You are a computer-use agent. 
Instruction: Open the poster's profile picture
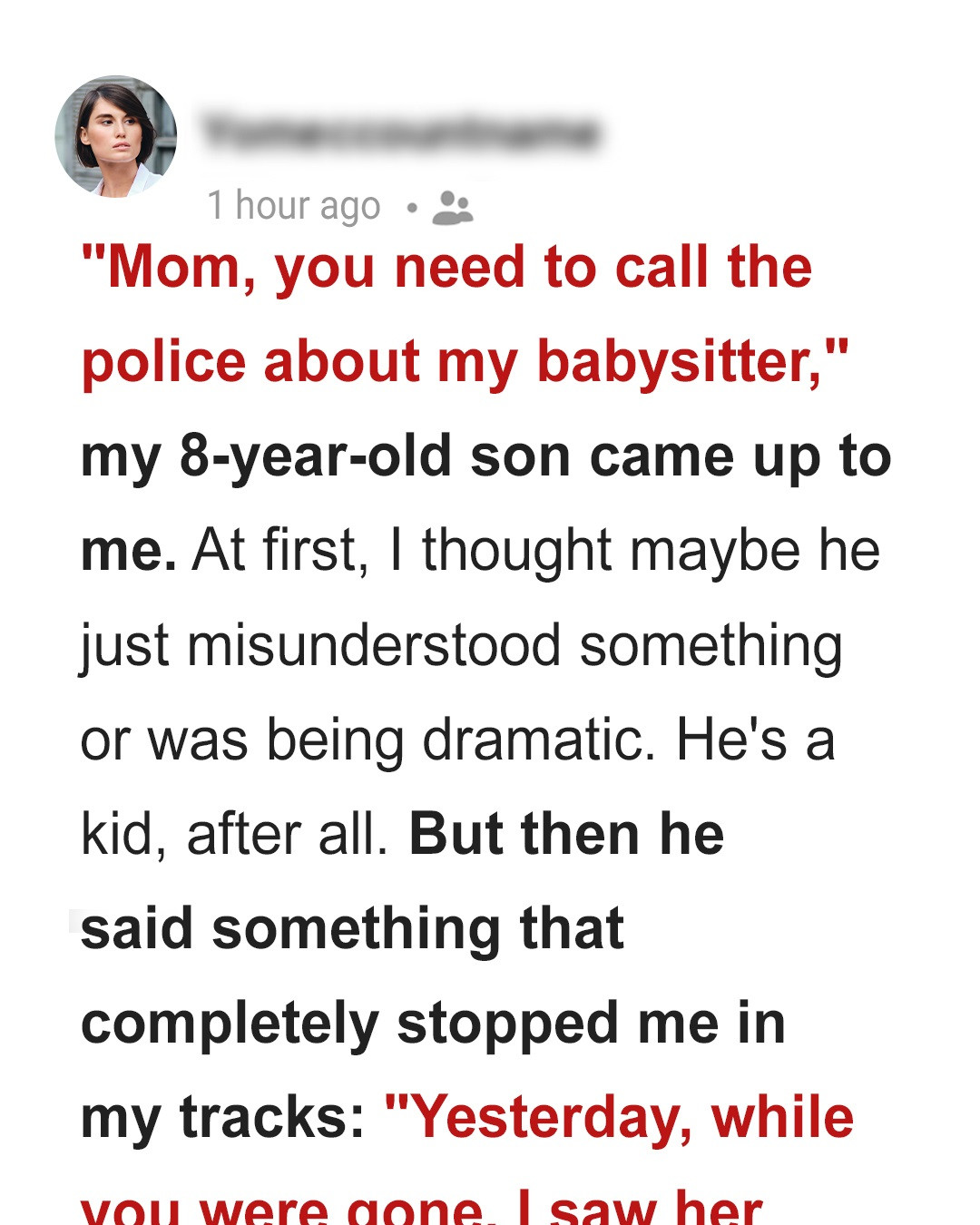(x=116, y=136)
